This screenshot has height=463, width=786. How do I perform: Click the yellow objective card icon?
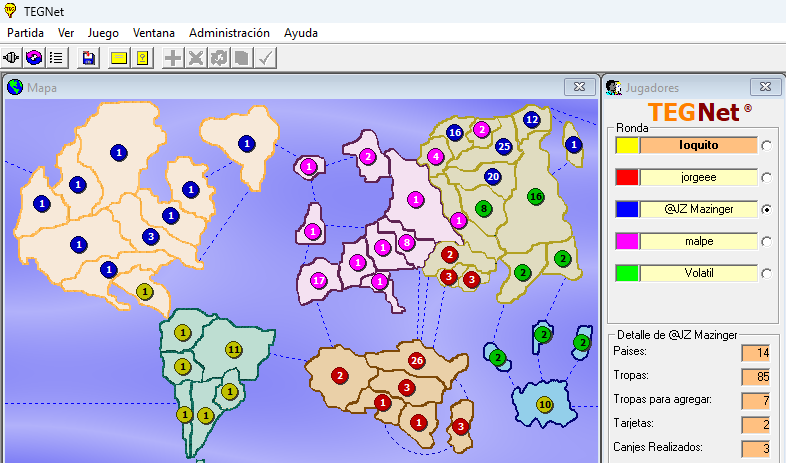point(142,58)
